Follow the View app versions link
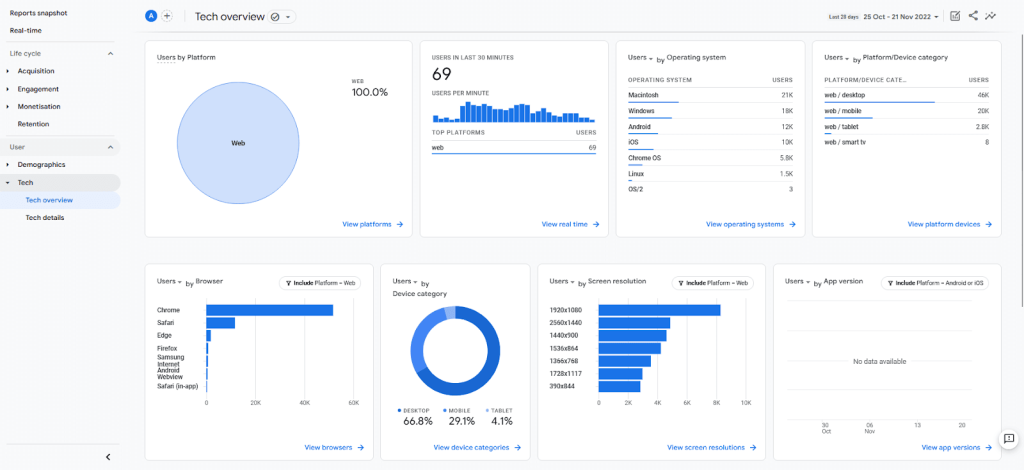 tap(957, 448)
